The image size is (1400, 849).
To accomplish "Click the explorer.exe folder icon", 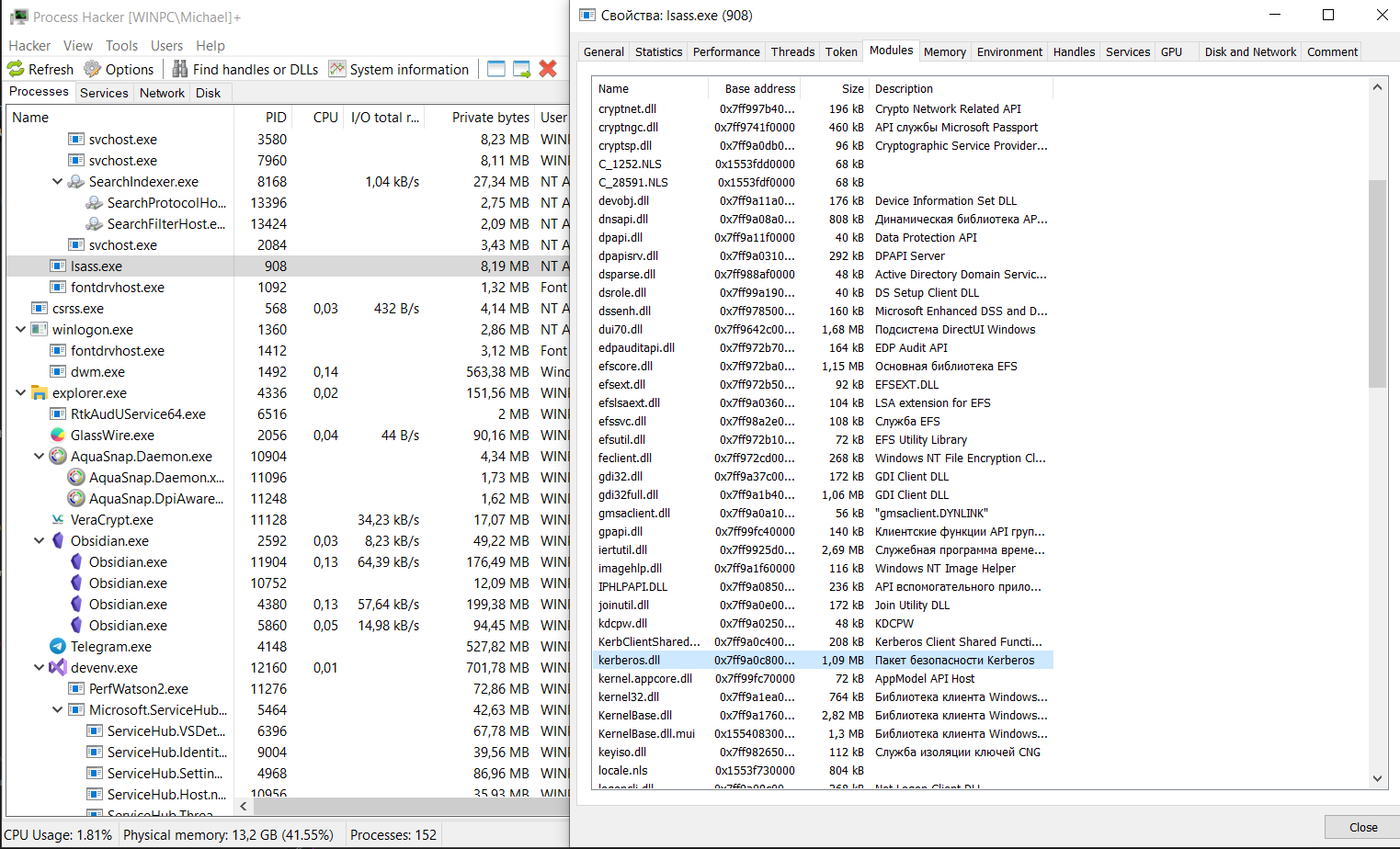I will coord(40,392).
